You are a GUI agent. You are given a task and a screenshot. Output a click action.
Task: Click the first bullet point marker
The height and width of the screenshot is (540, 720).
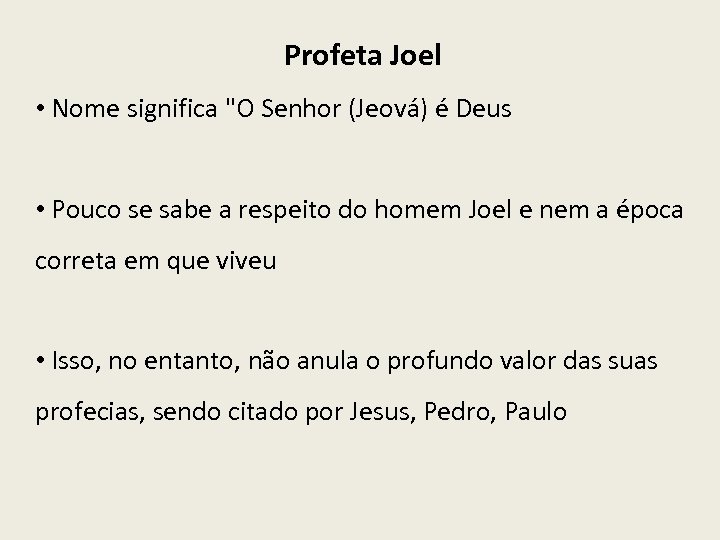(x=41, y=109)
